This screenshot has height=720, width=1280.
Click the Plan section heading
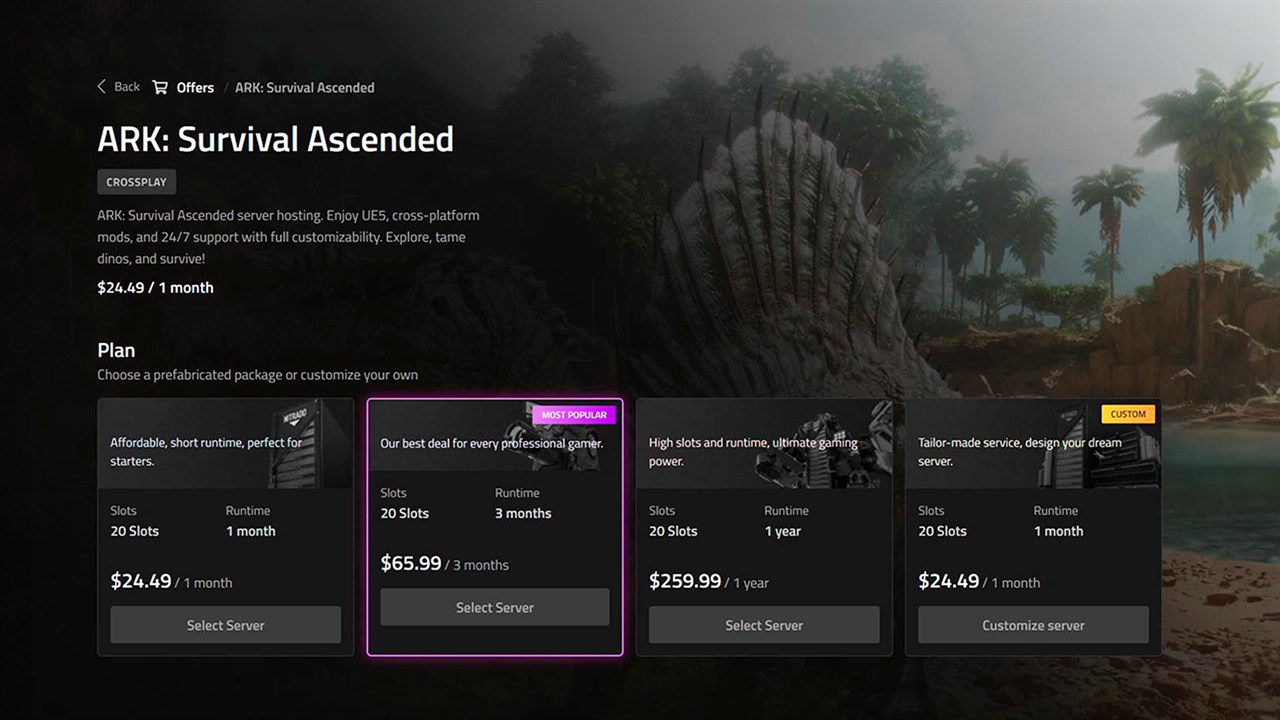[x=116, y=351]
